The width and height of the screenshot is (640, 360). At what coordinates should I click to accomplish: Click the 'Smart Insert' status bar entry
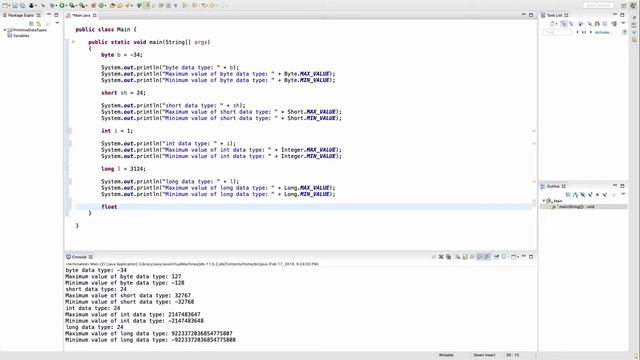coord(484,355)
